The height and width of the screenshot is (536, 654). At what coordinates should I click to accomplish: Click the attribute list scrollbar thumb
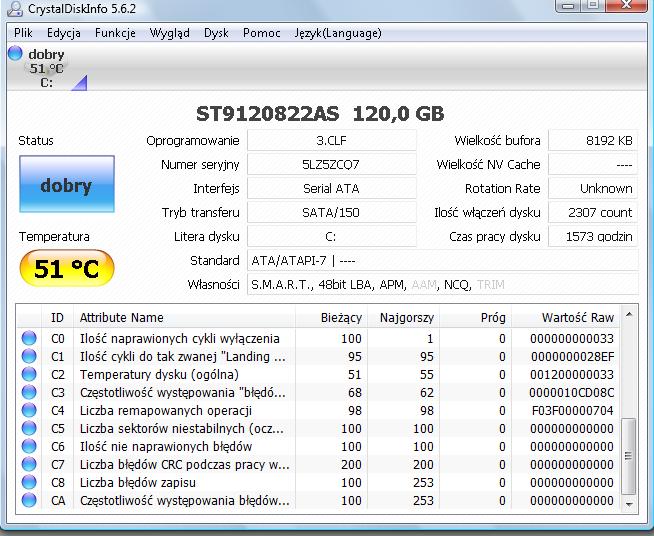(629, 456)
